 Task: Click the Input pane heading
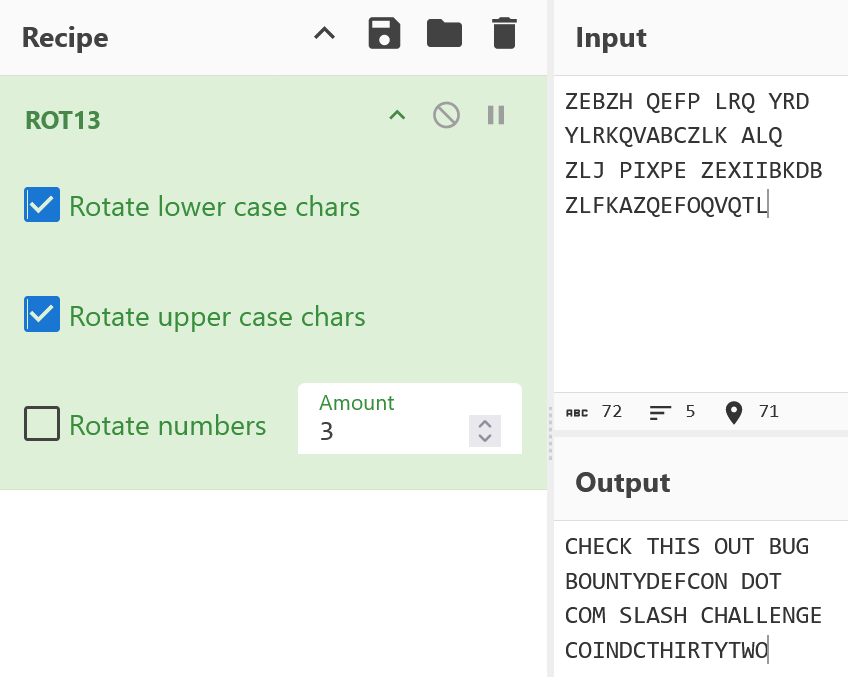[611, 37]
